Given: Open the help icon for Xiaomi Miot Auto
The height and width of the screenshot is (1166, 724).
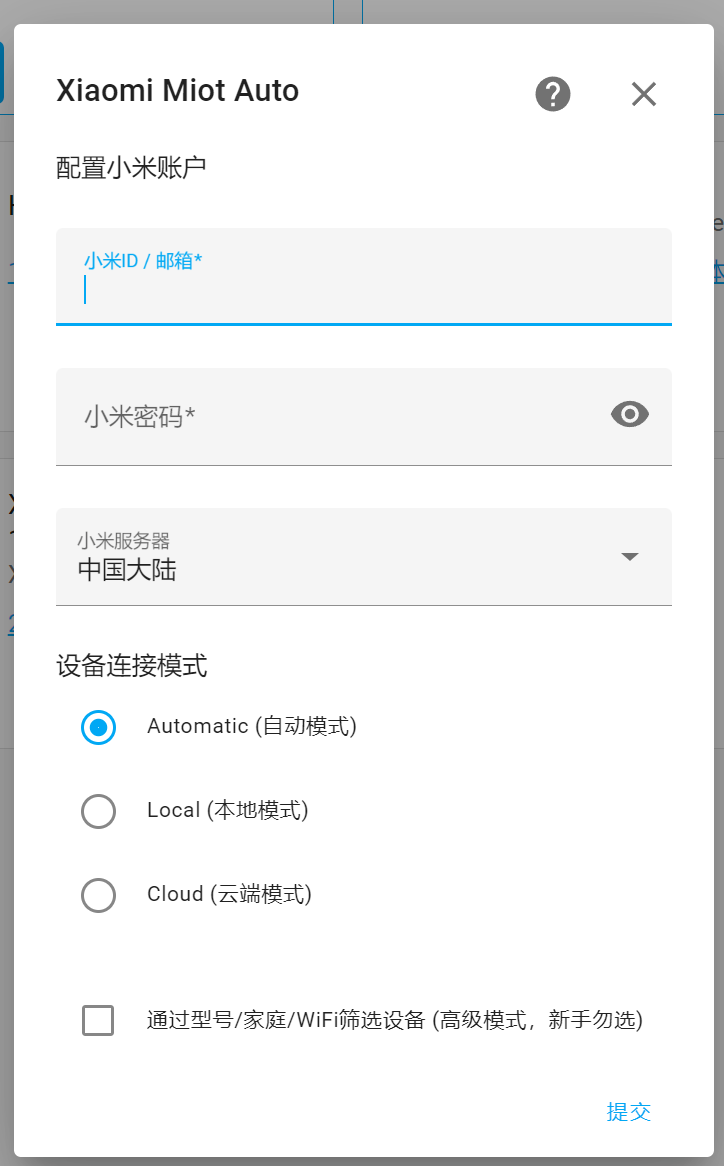Looking at the screenshot, I should click(x=553, y=94).
